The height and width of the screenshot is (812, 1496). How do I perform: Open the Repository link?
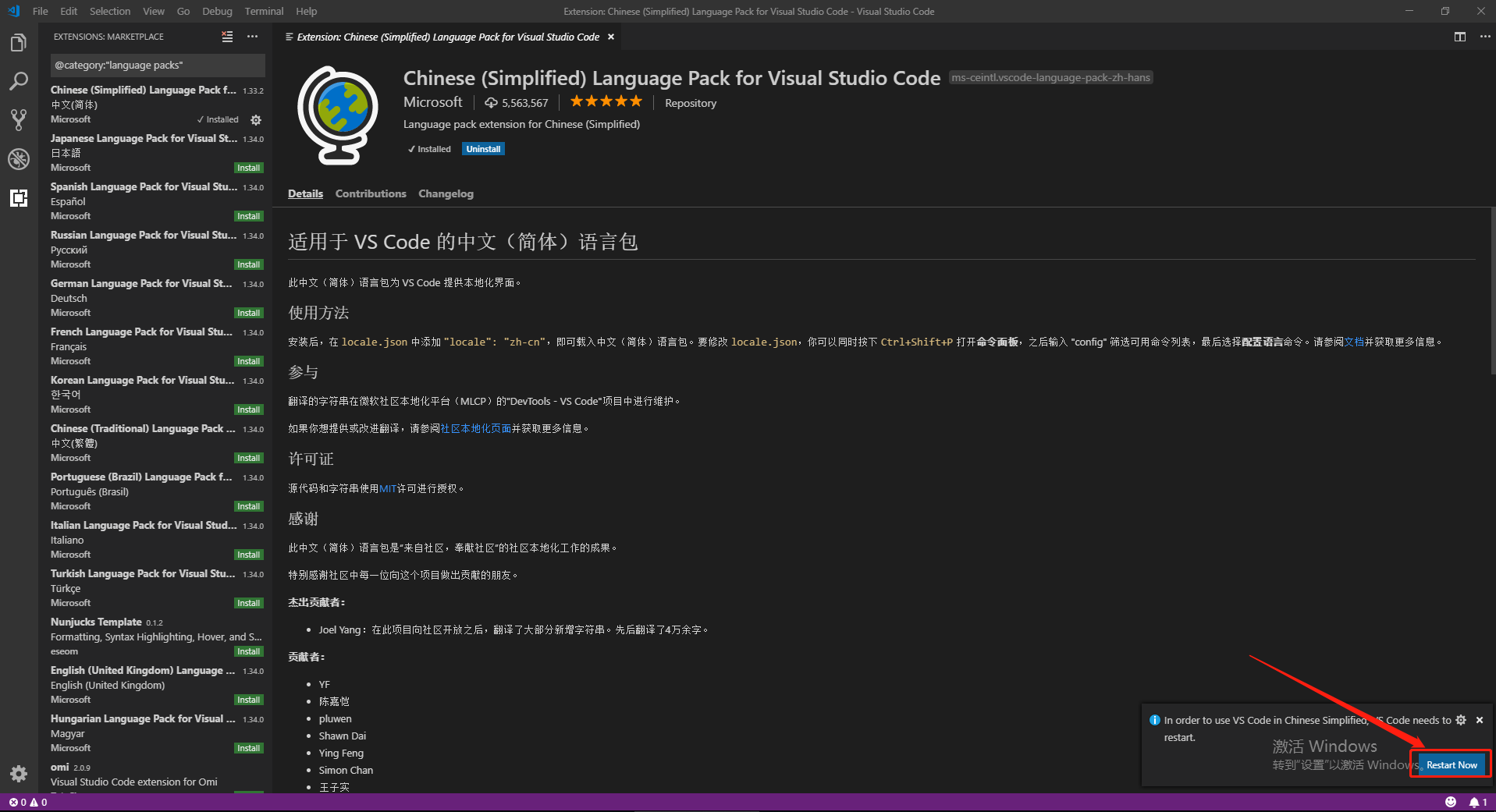691,103
